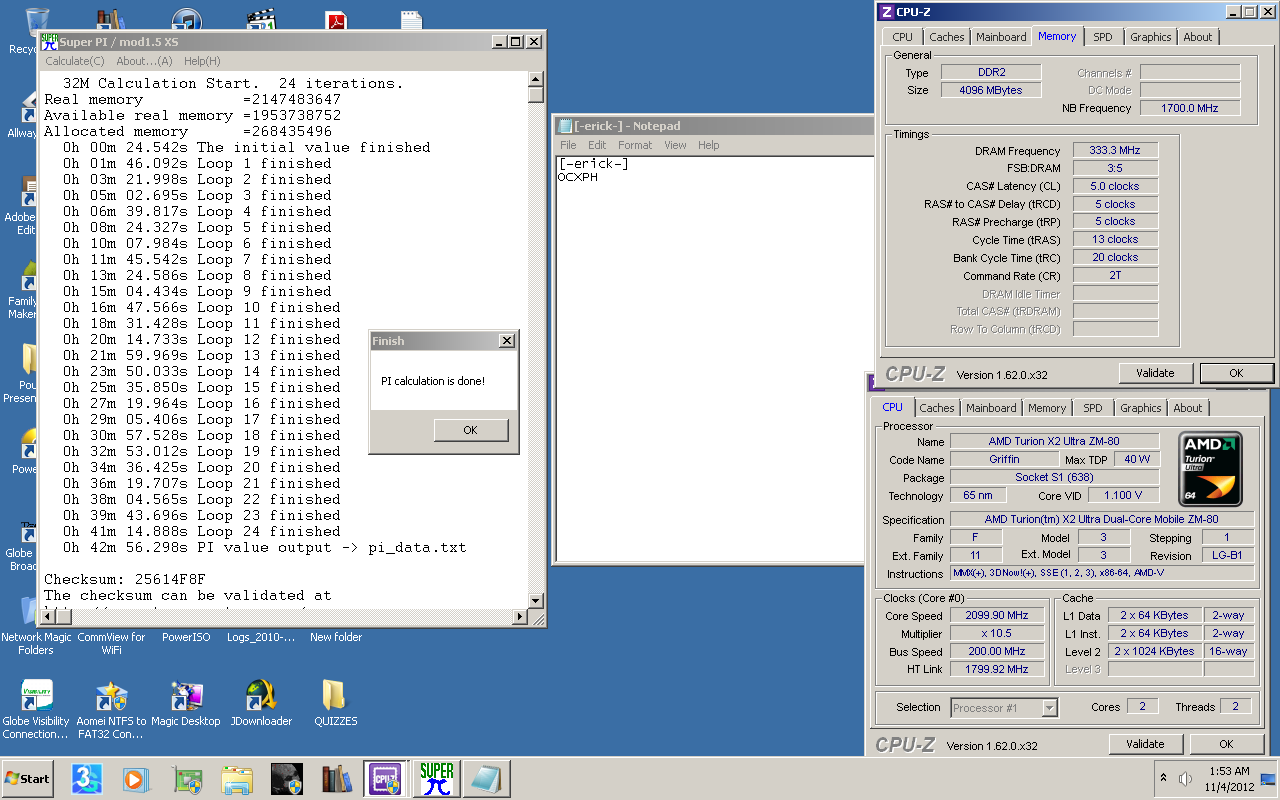Click the Super PI title bar icon
This screenshot has width=1280, height=800.
tap(48, 42)
